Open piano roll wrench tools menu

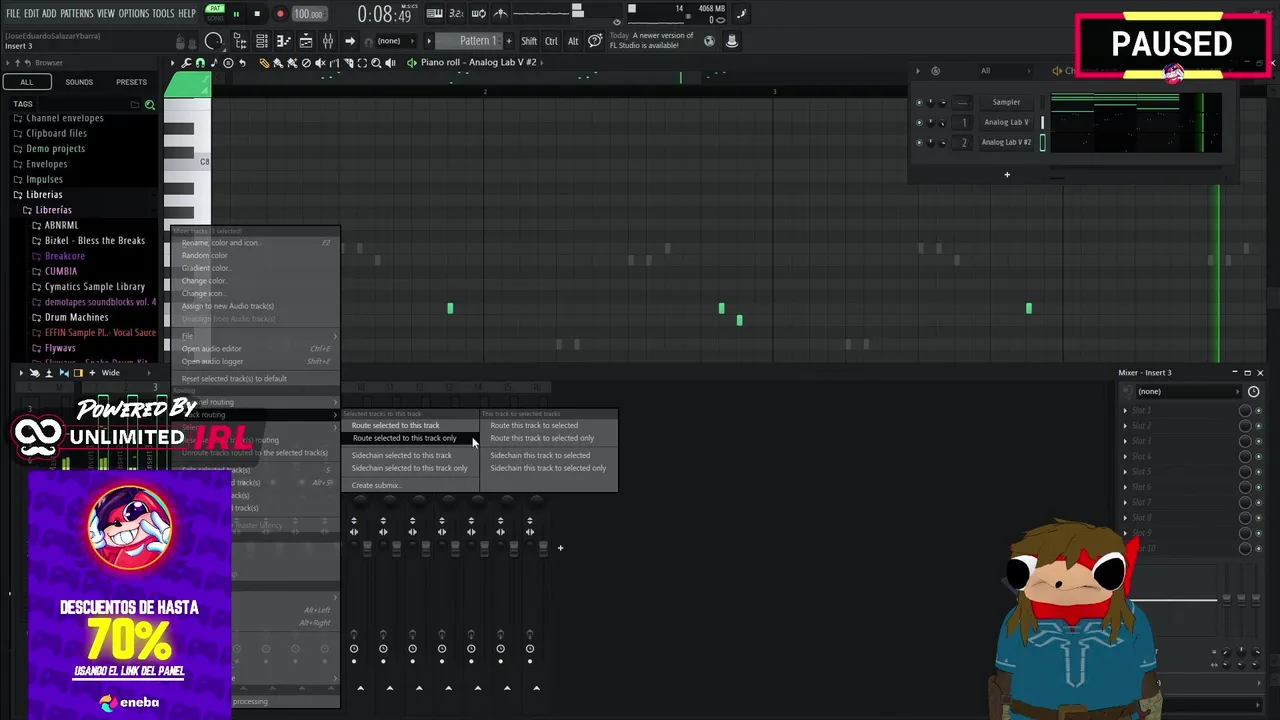(186, 63)
